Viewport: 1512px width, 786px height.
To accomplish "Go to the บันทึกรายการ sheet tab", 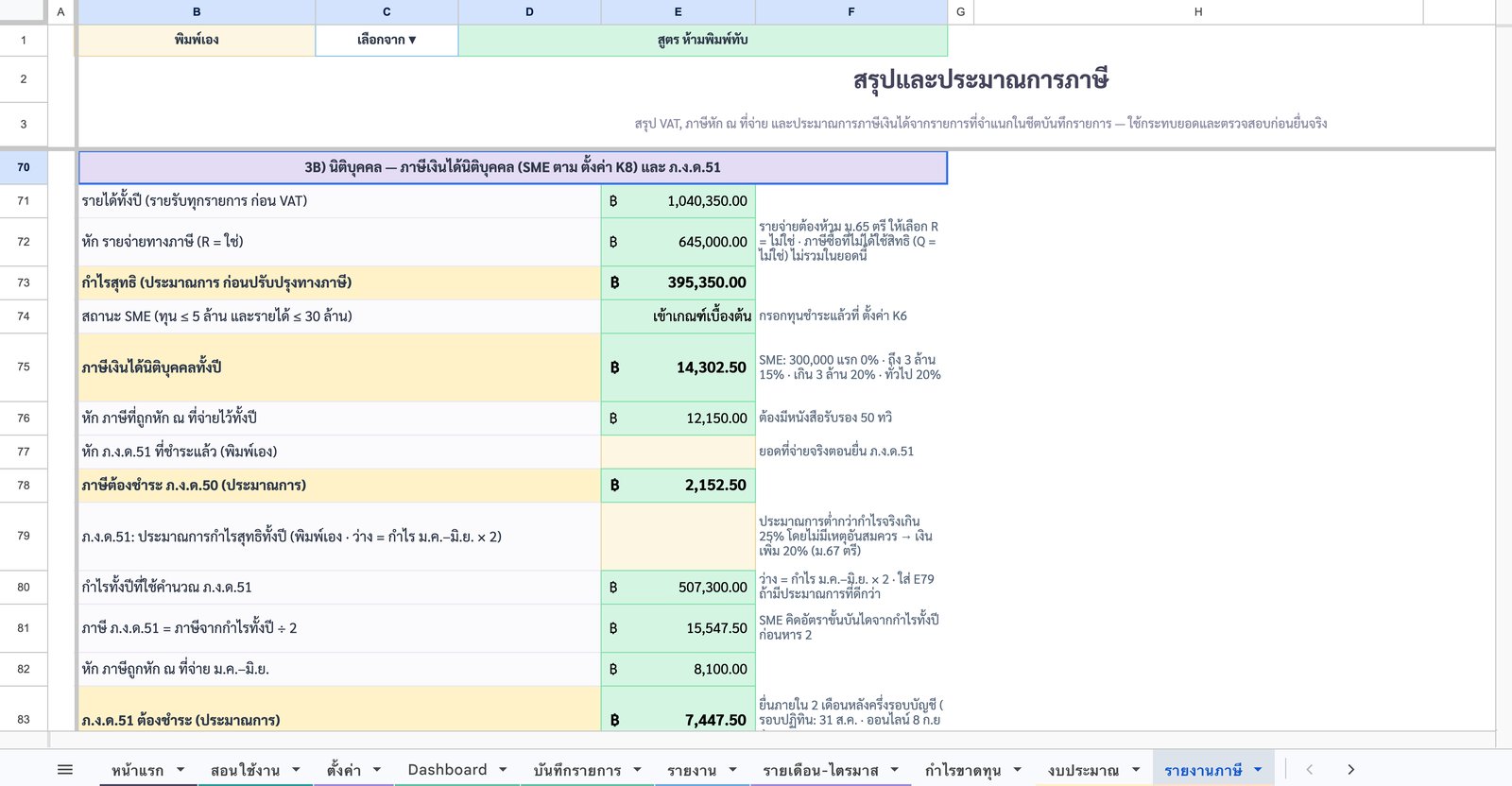I will pyautogui.click(x=576, y=770).
